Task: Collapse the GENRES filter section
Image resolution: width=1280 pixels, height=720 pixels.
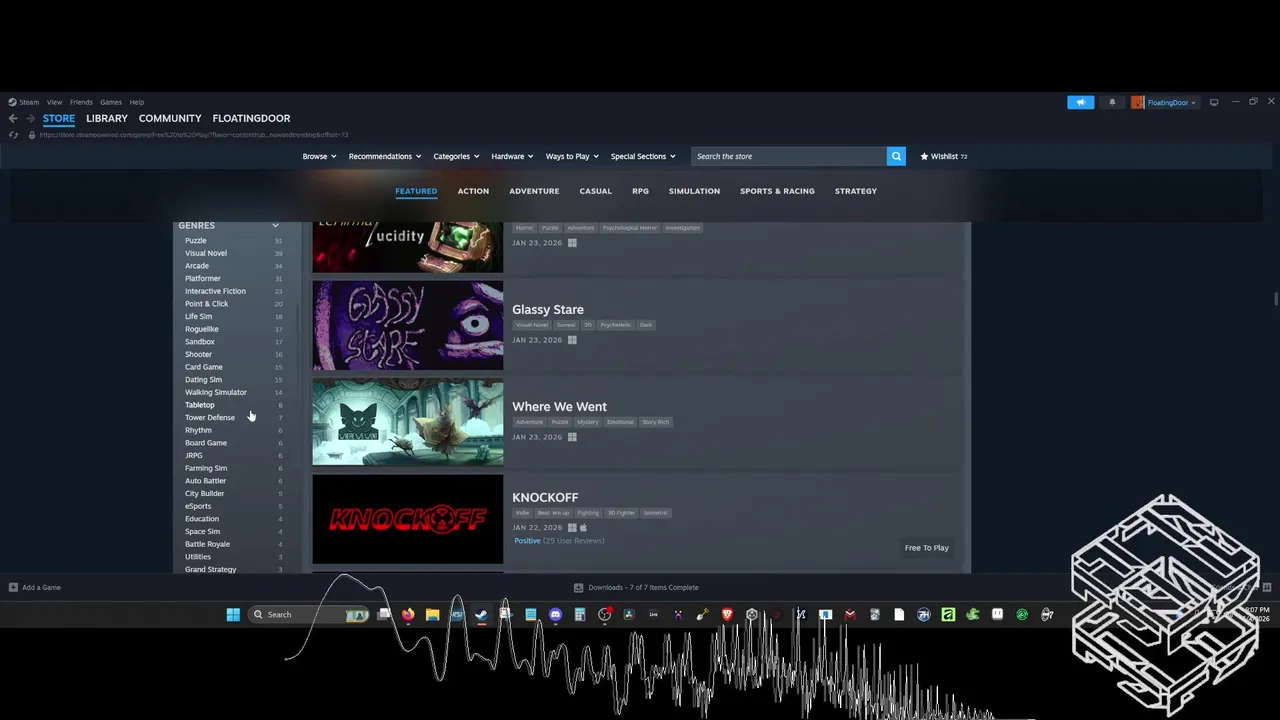Action: [x=275, y=225]
